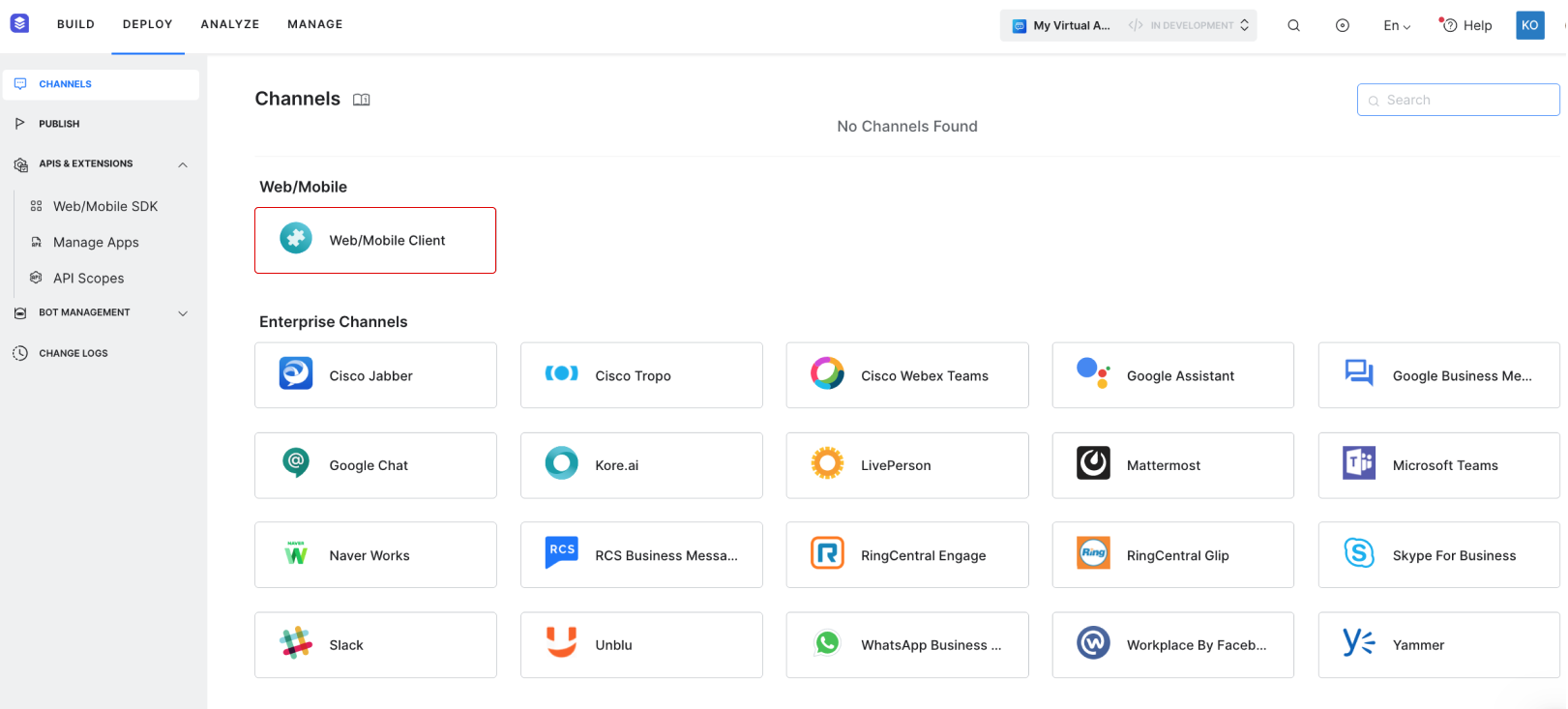
Task: Click the Workplace By Facebook icon
Action: click(1093, 643)
